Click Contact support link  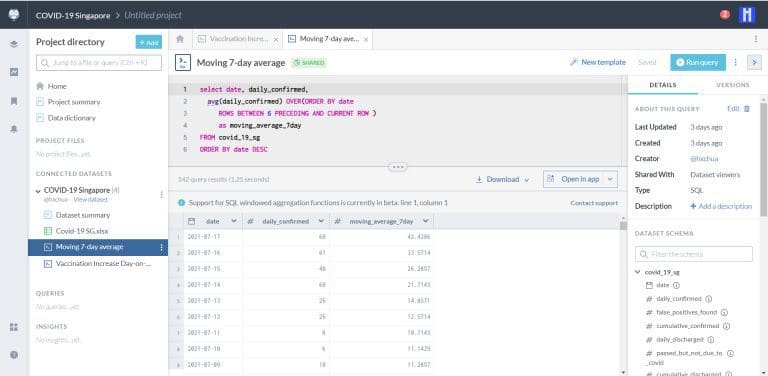click(x=594, y=203)
